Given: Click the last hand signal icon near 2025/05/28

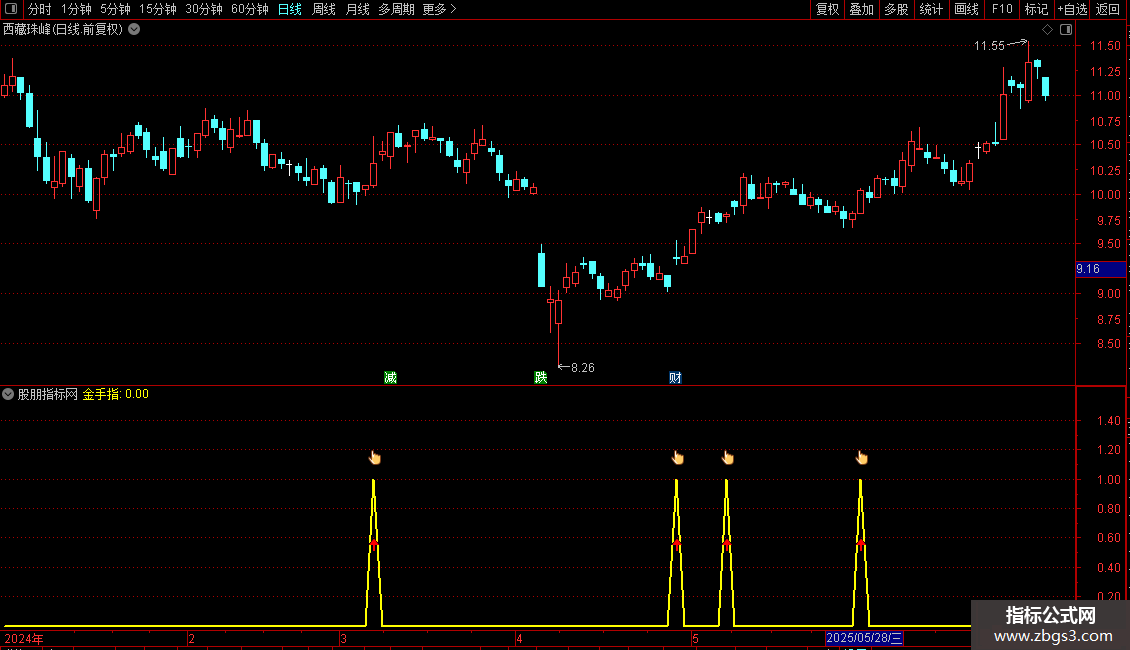Looking at the screenshot, I should point(861,458).
